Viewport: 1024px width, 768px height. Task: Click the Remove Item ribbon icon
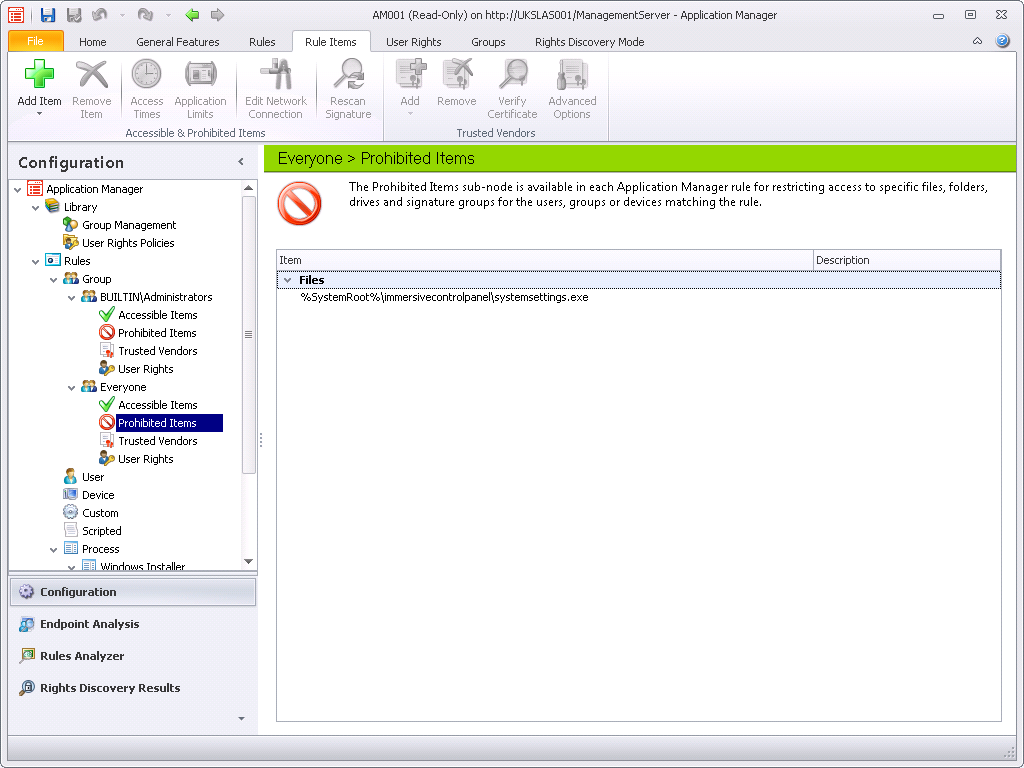[x=91, y=74]
